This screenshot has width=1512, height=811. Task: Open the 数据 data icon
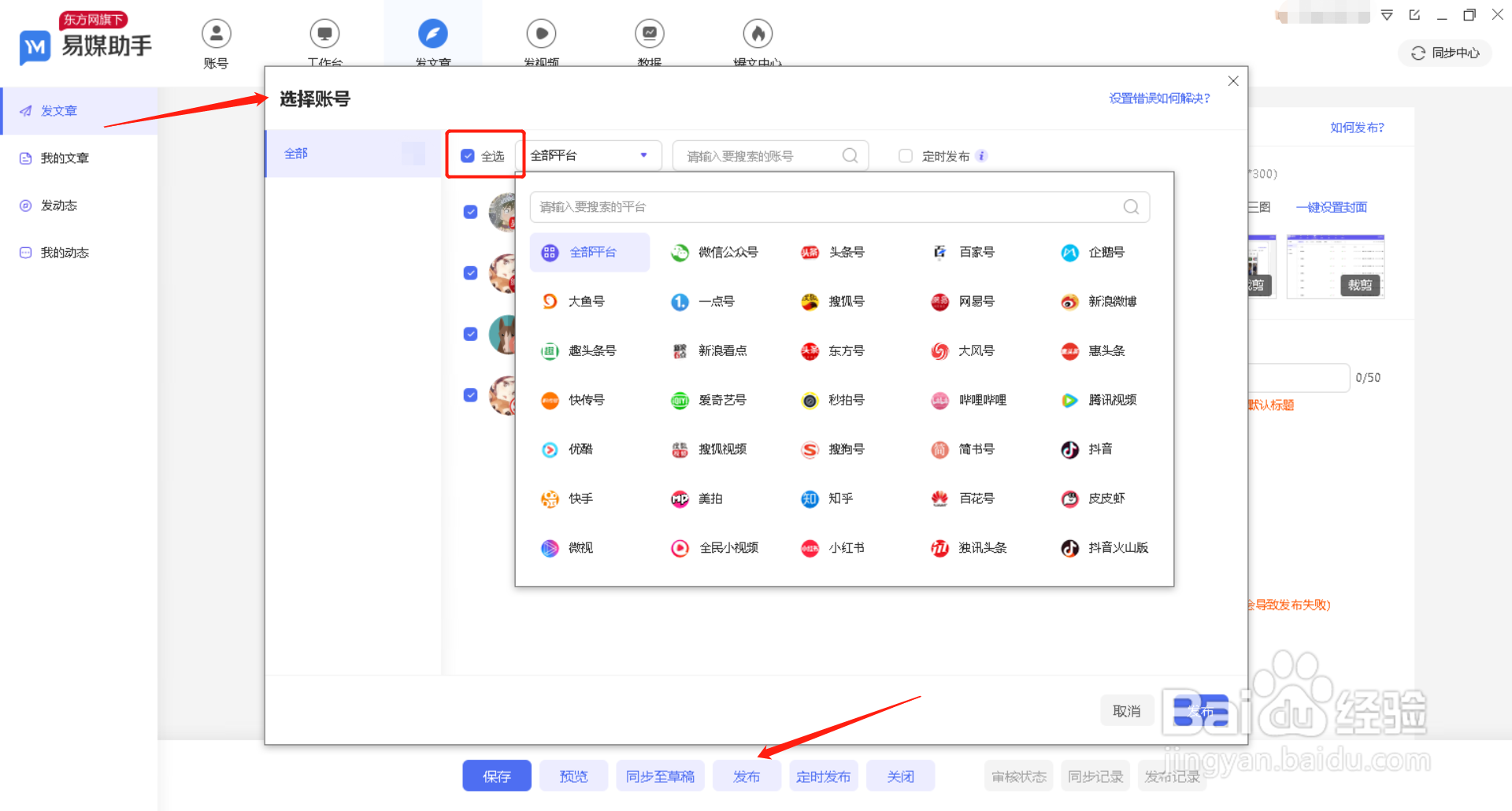[x=650, y=34]
